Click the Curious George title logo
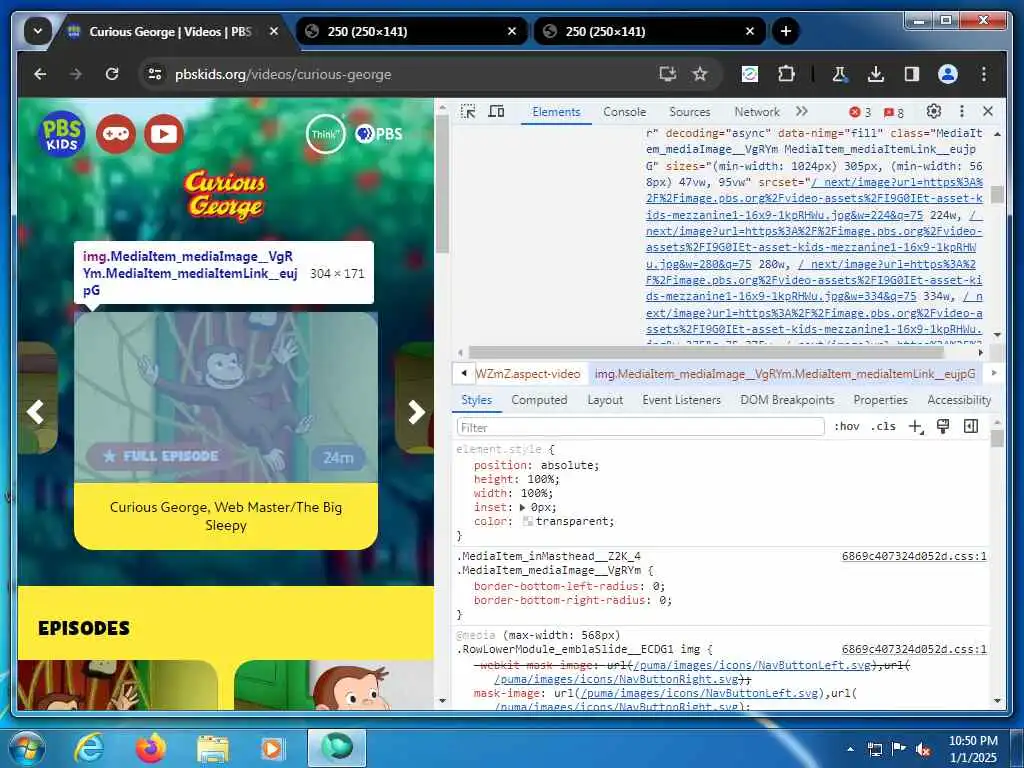 click(x=225, y=195)
